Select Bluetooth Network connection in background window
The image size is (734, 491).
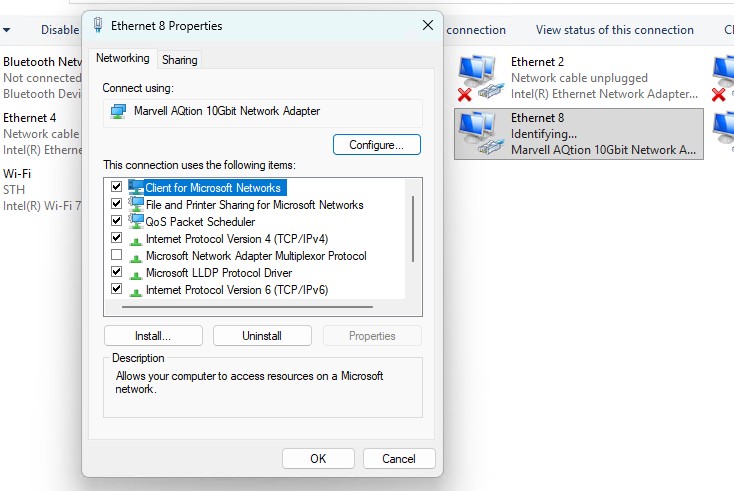pos(42,78)
